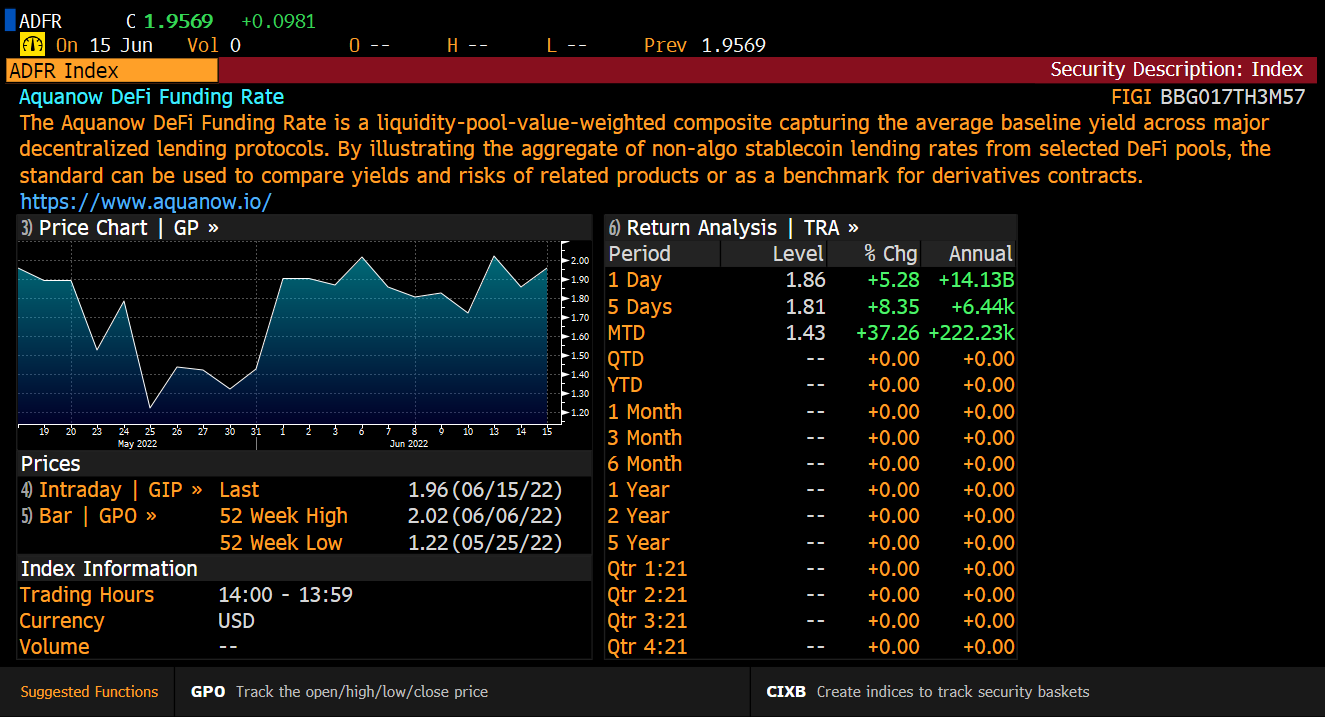The image size is (1325, 717).
Task: Open Price Chart GP panel link
Action: coord(128,227)
